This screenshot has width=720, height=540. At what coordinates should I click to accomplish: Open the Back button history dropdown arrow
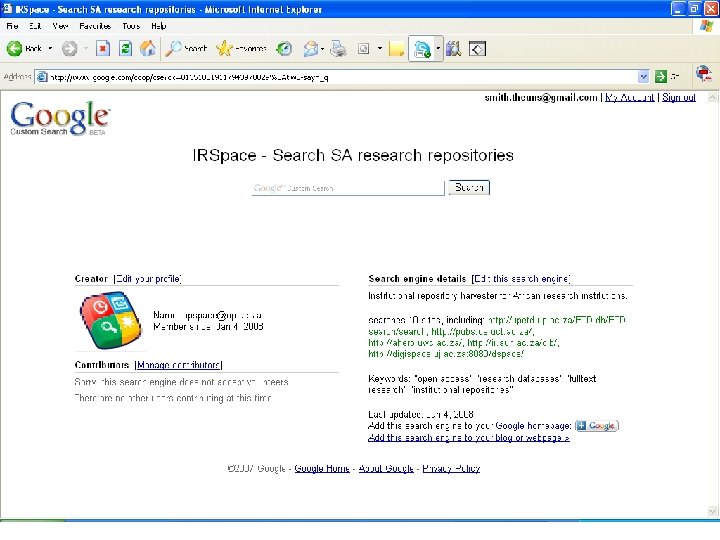50,48
